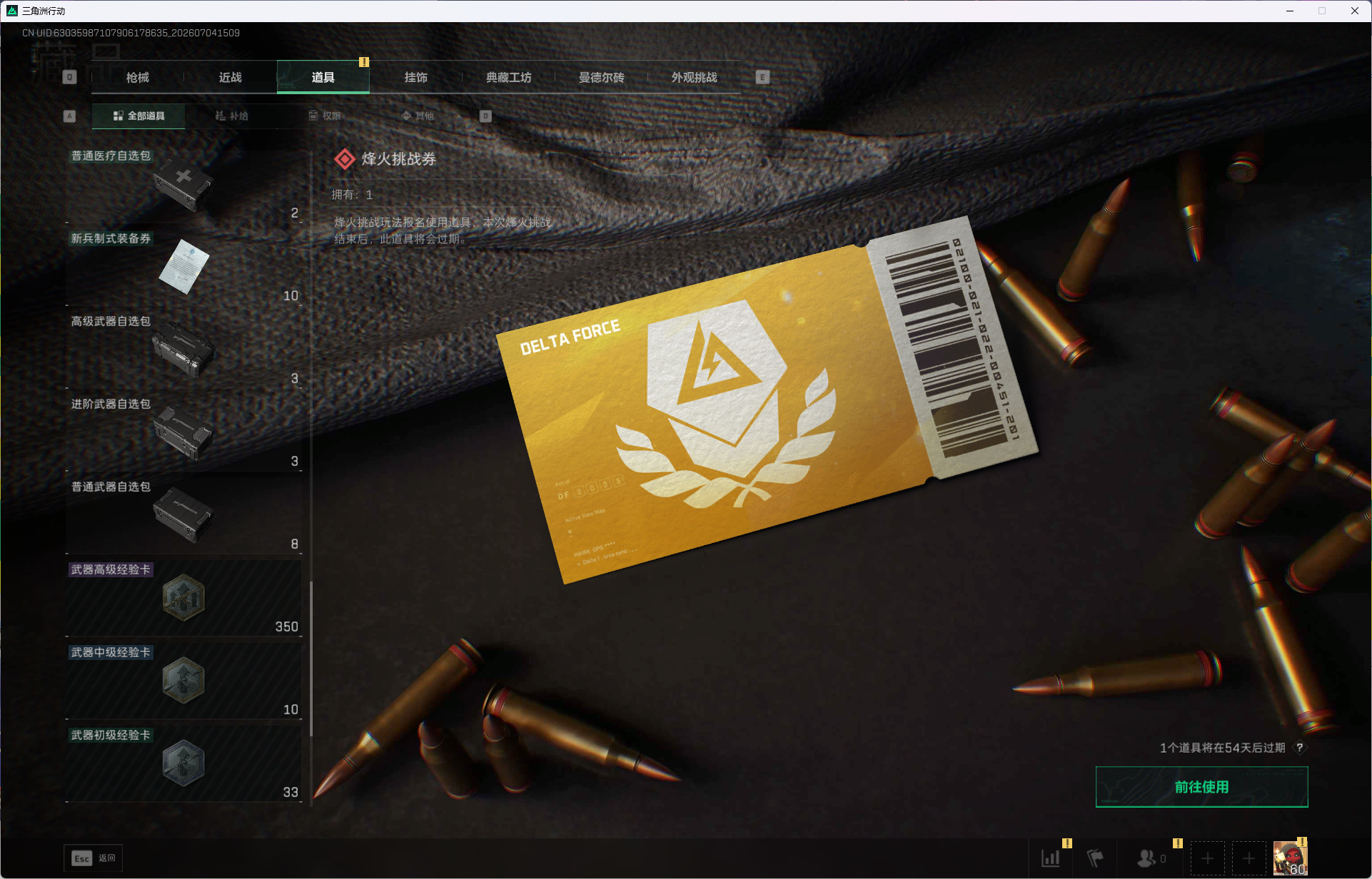The height and width of the screenshot is (879, 1372).
Task: Click the E next-tab key icon
Action: pyautogui.click(x=762, y=77)
